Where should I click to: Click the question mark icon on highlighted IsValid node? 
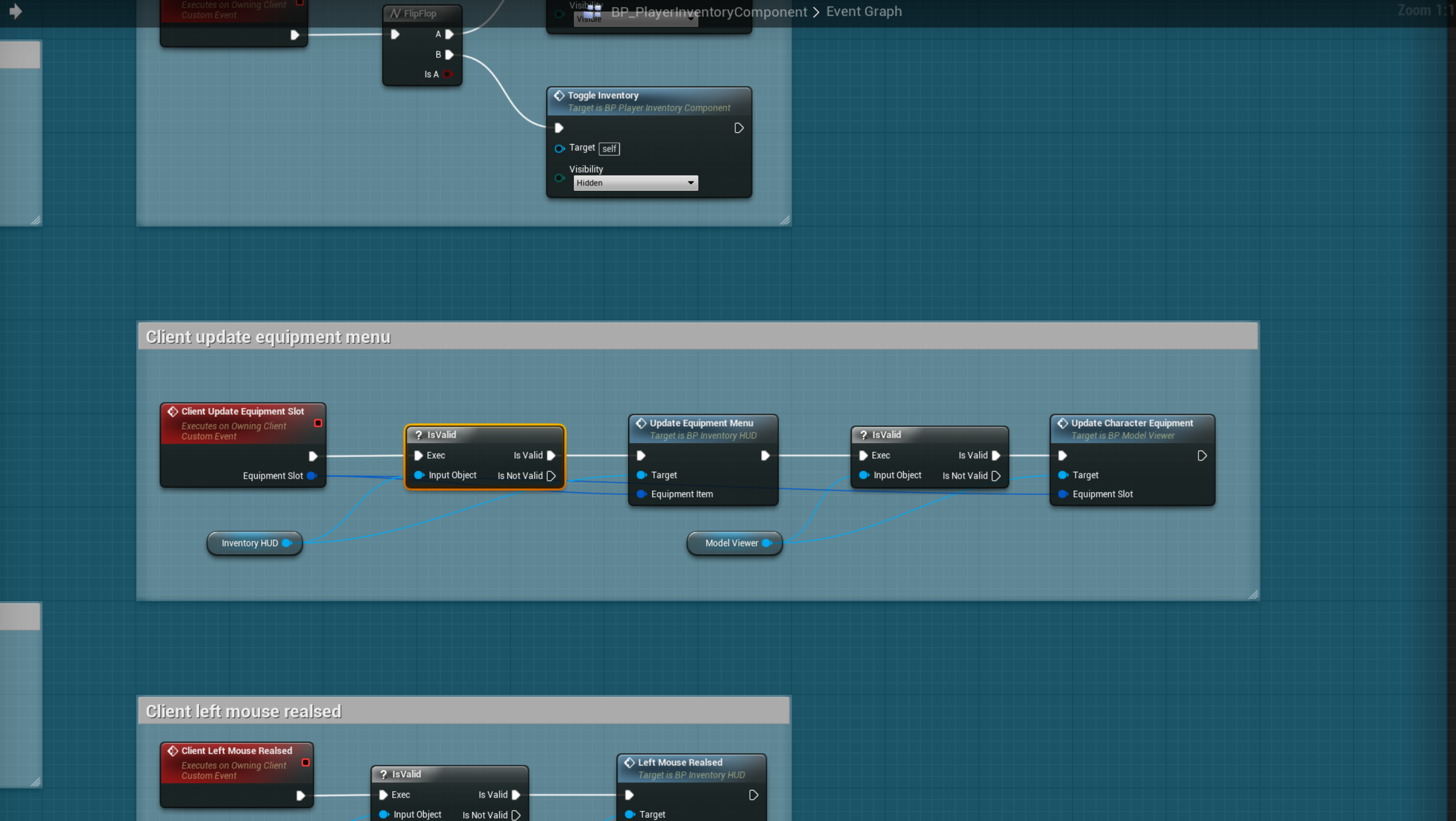click(419, 435)
